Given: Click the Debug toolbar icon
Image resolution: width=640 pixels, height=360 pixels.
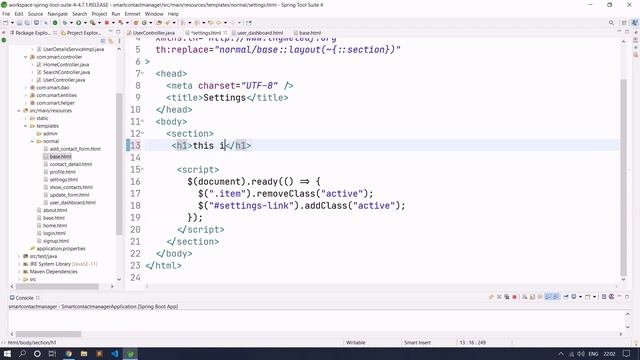Looking at the screenshot, I should coord(65,23).
